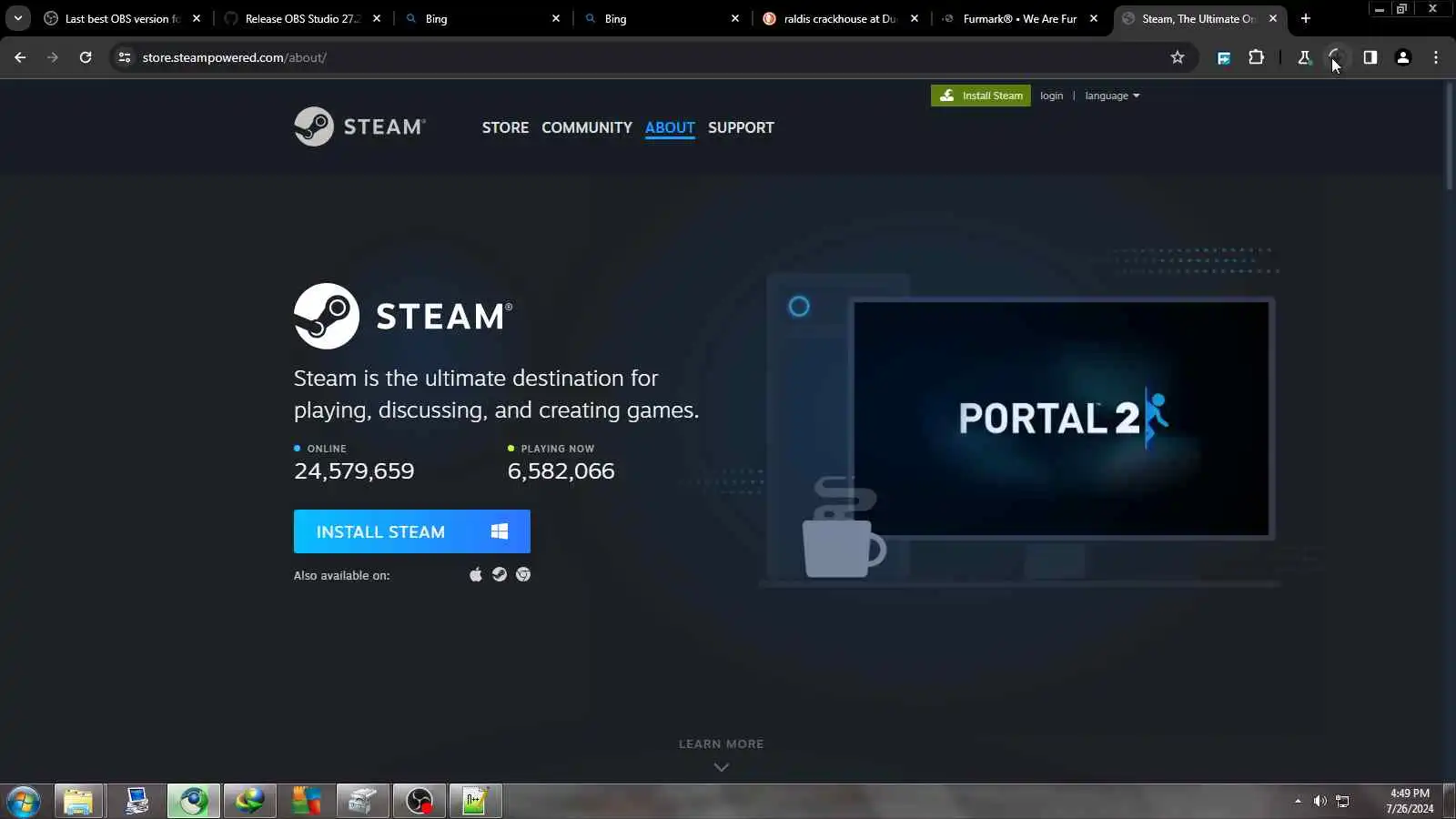This screenshot has width=1456, height=819.
Task: Click the clock showing 4:49 PM
Action: pyautogui.click(x=1410, y=794)
